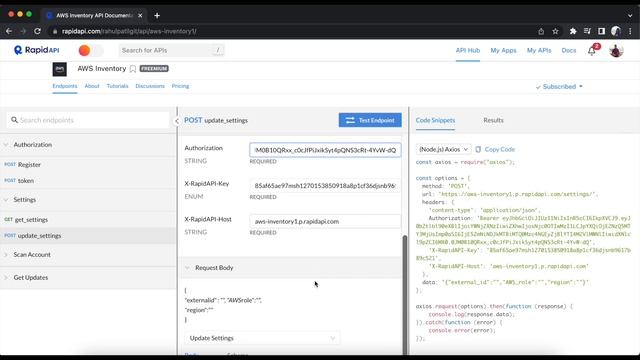640x360 pixels.
Task: Switch to the Tutorials tab
Action: [117, 86]
